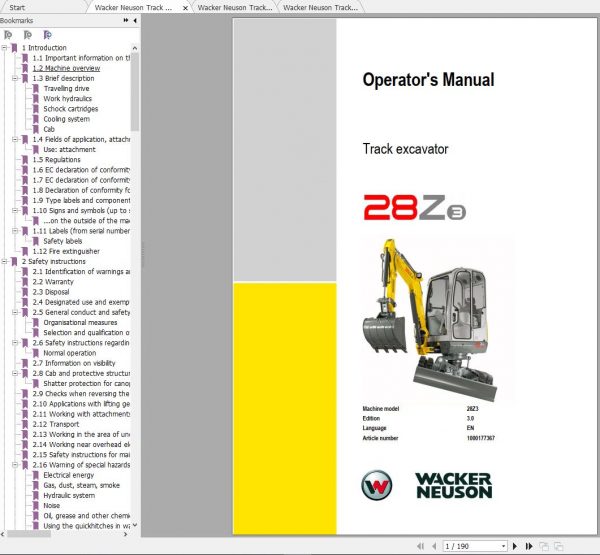Select Cooling system bookmark
This screenshot has width=600, height=555.
[x=66, y=119]
